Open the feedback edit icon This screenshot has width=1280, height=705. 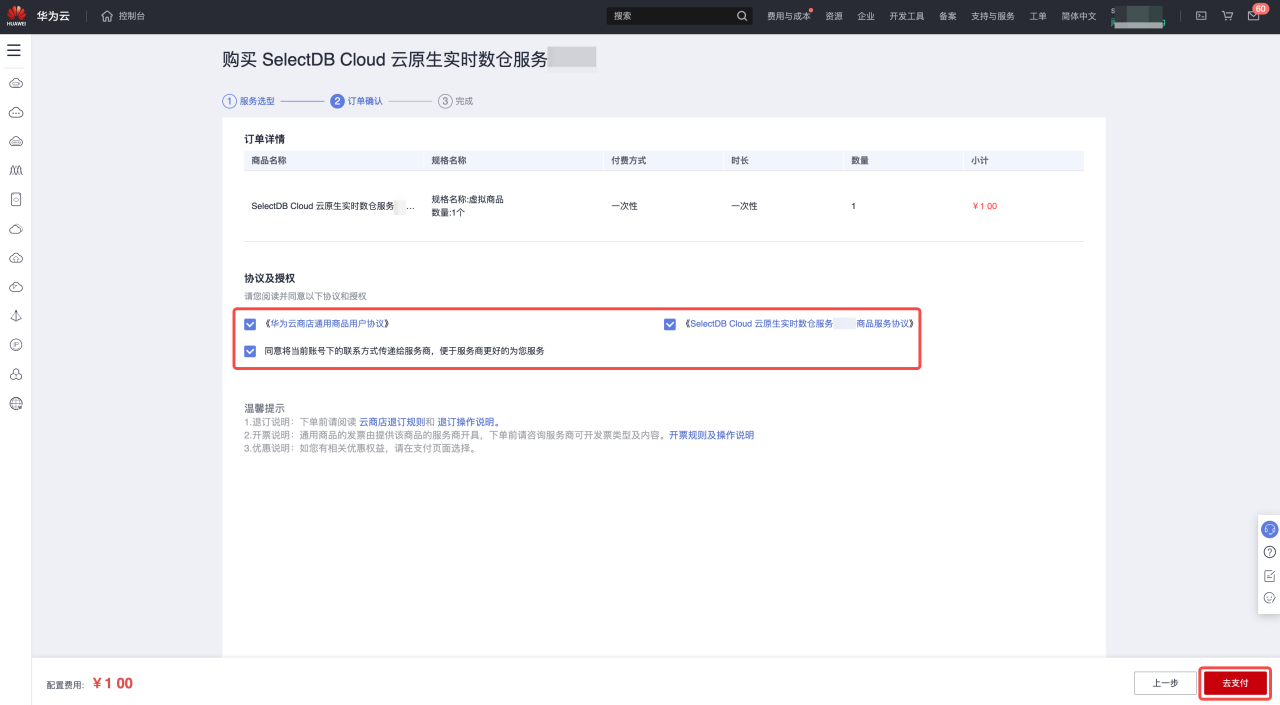pyautogui.click(x=1269, y=575)
